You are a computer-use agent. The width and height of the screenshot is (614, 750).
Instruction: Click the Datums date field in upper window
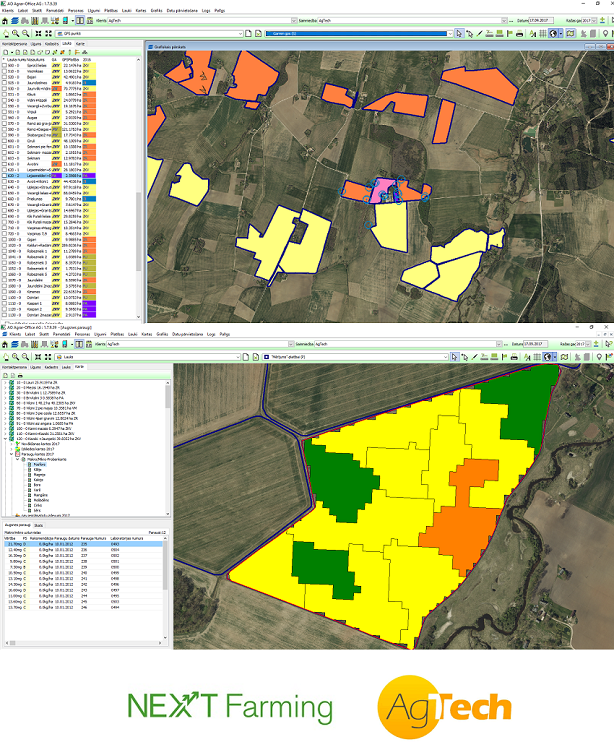point(541,21)
